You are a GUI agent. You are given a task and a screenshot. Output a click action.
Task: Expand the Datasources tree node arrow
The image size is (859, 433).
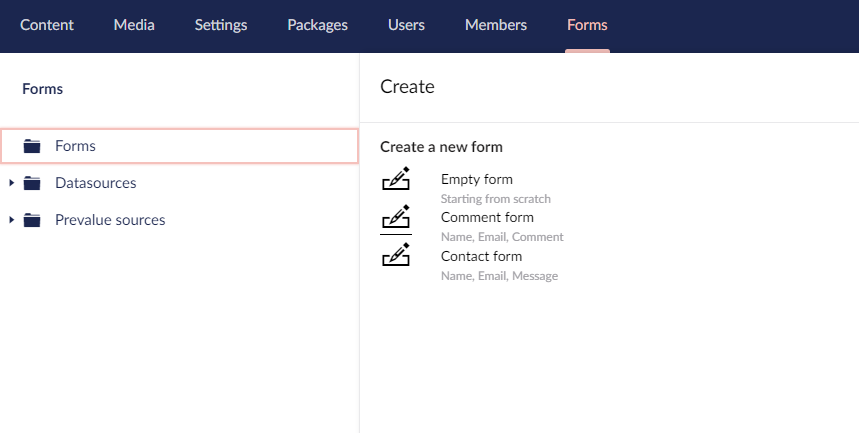[x=12, y=183]
